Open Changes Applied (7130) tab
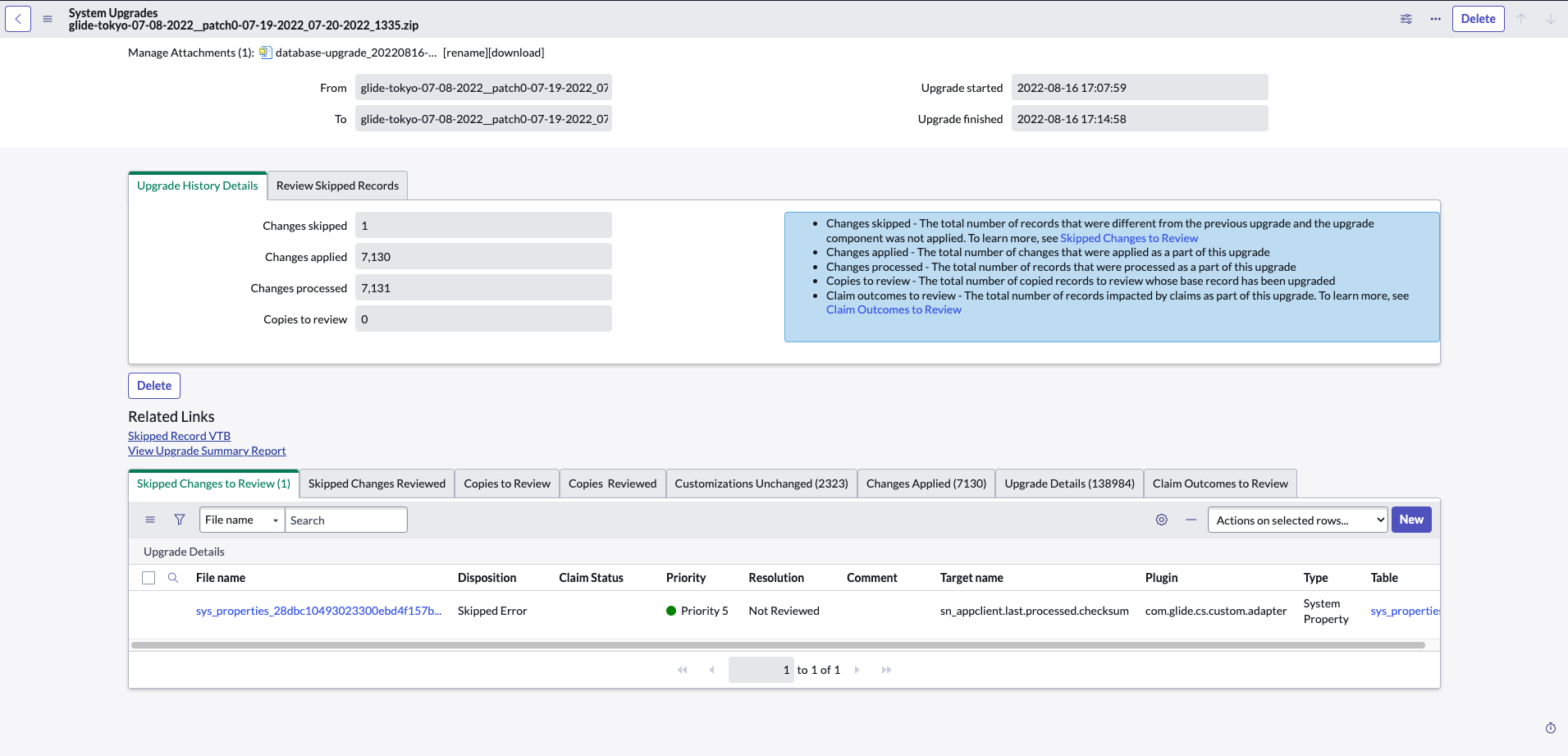The height and width of the screenshot is (756, 1568). (926, 483)
